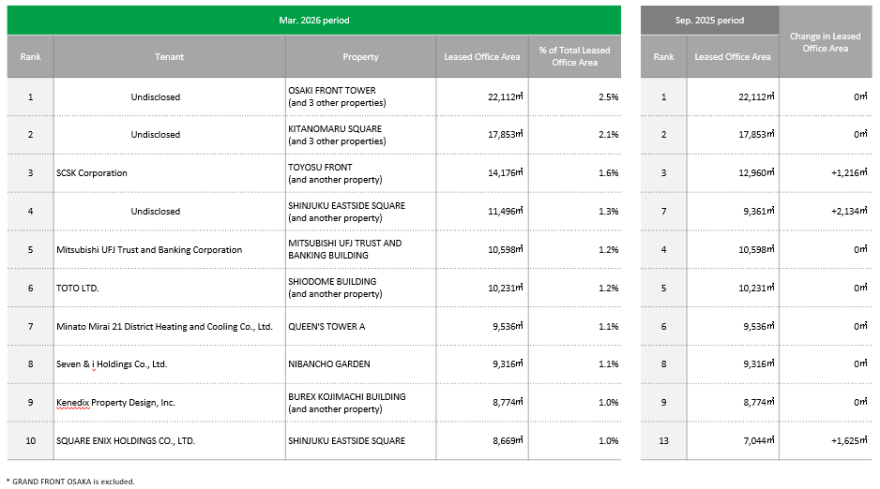
Task: Select the '1.6%' percentage value
Action: point(608,173)
